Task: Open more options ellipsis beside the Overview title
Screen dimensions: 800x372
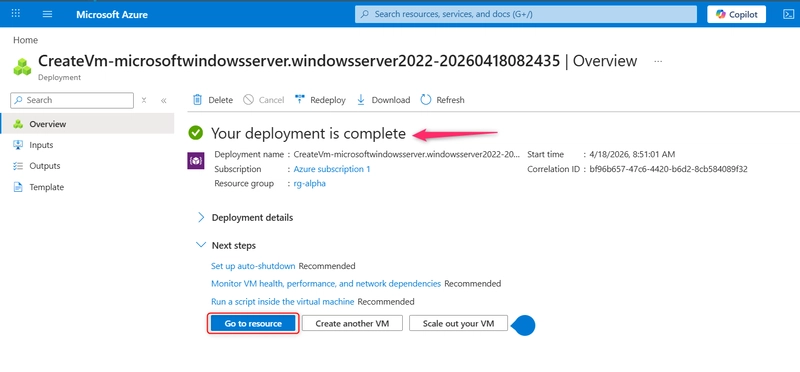Action: tap(658, 61)
